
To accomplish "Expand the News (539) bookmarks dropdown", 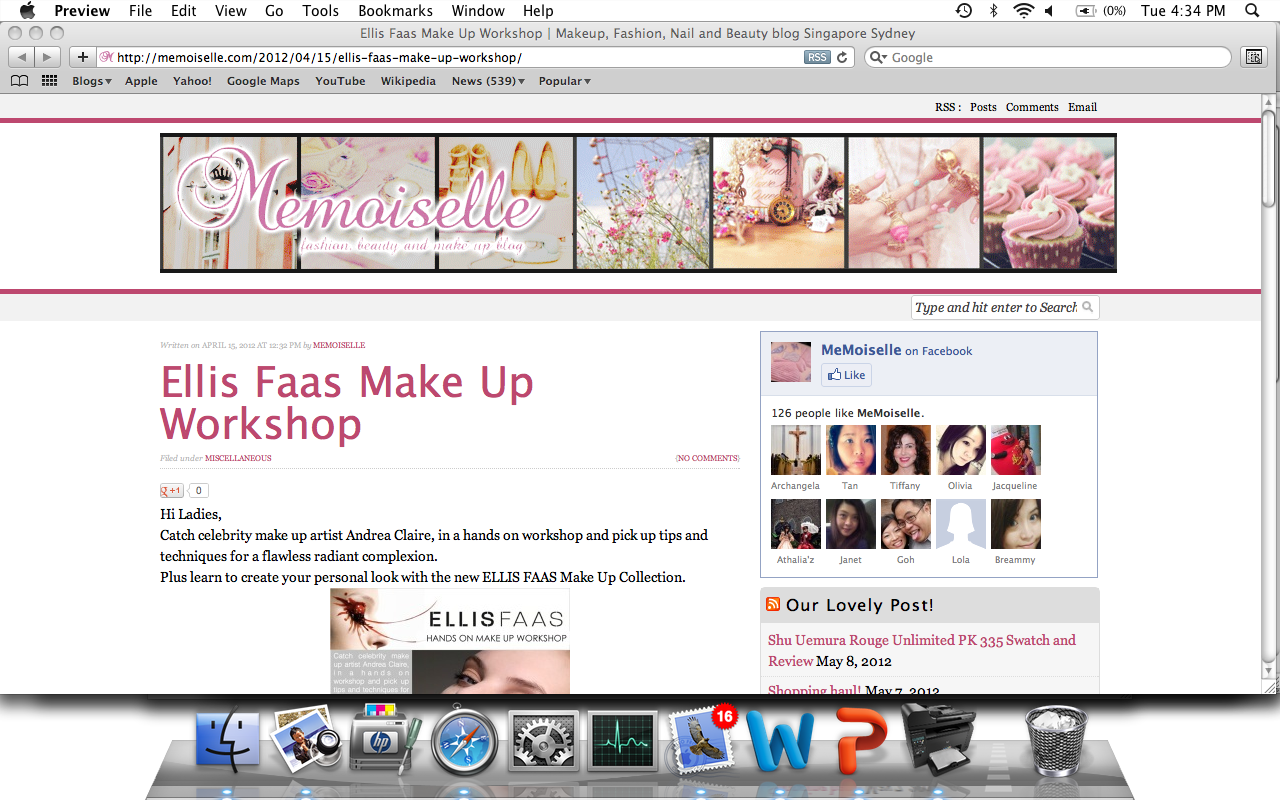I will point(488,81).
